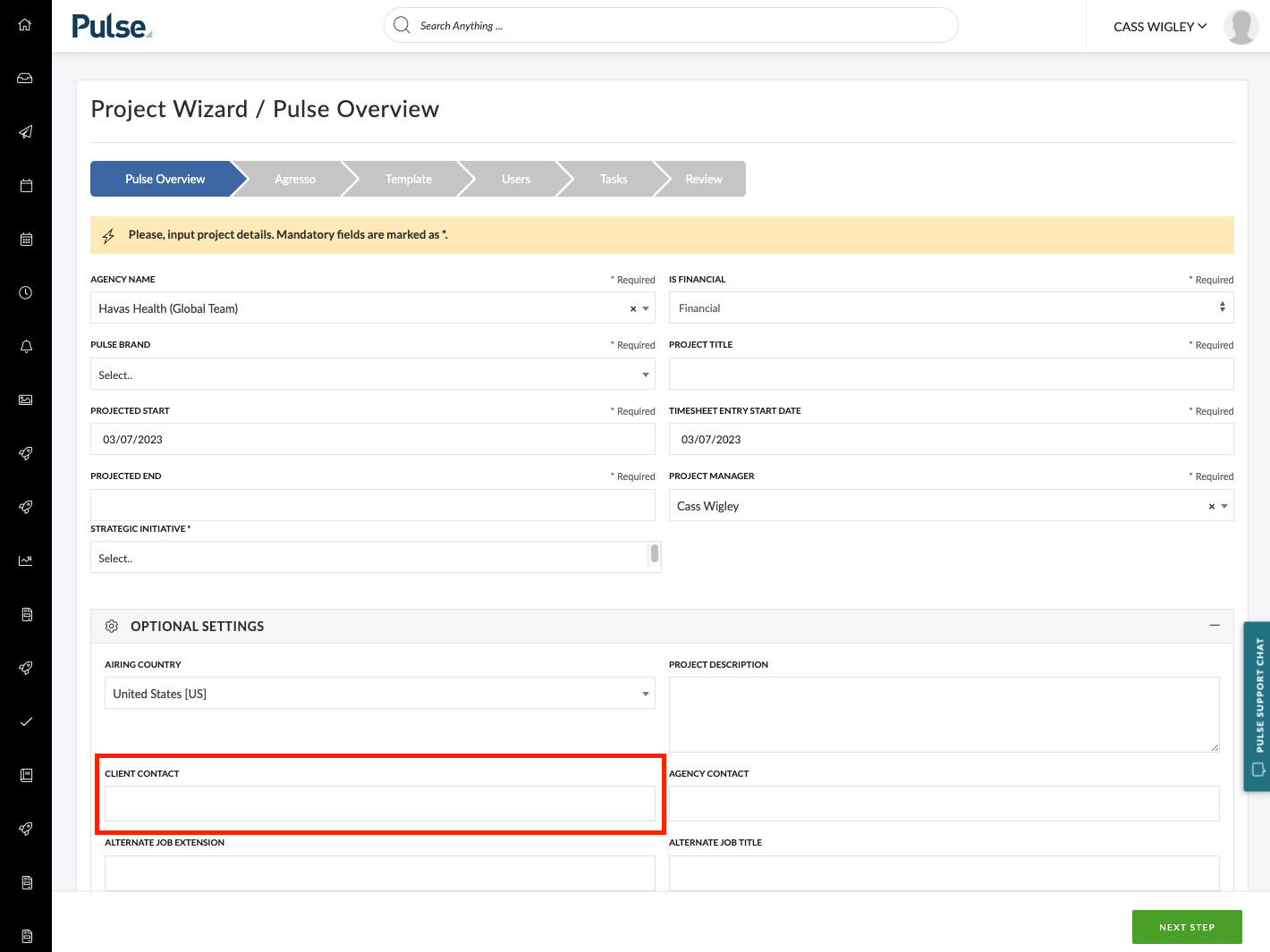This screenshot has width=1270, height=952.
Task: Click the Projected Start date field
Action: click(x=372, y=439)
